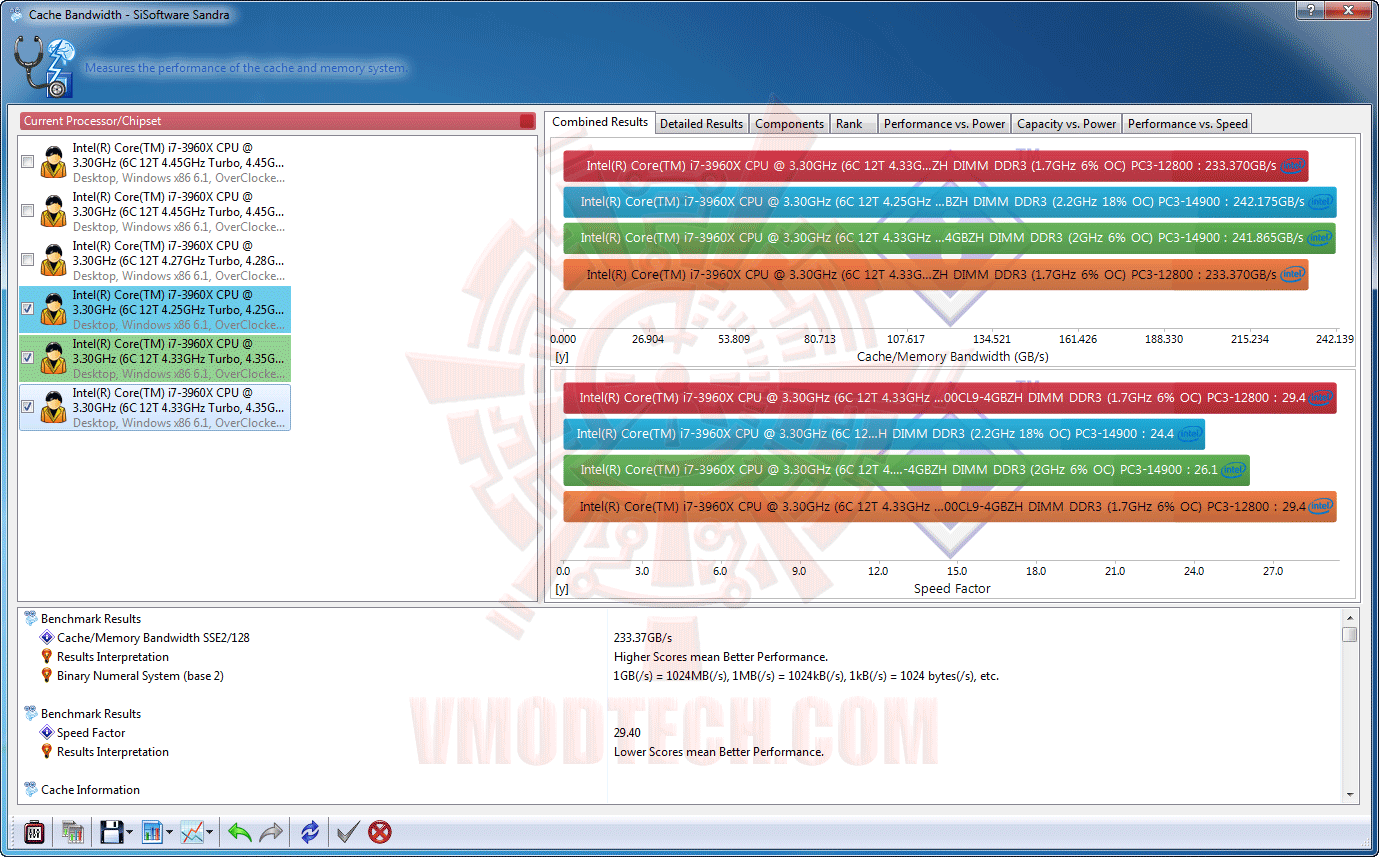Click the 'Higher Scores mean Better Performance.' text

click(x=720, y=656)
